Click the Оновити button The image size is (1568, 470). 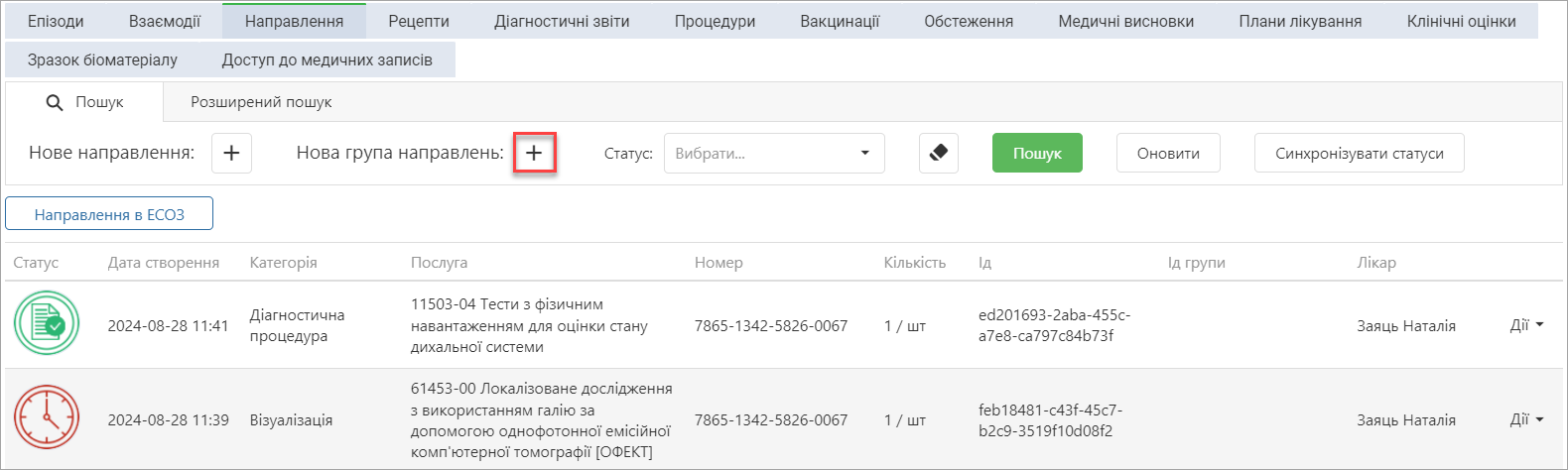1168,154
